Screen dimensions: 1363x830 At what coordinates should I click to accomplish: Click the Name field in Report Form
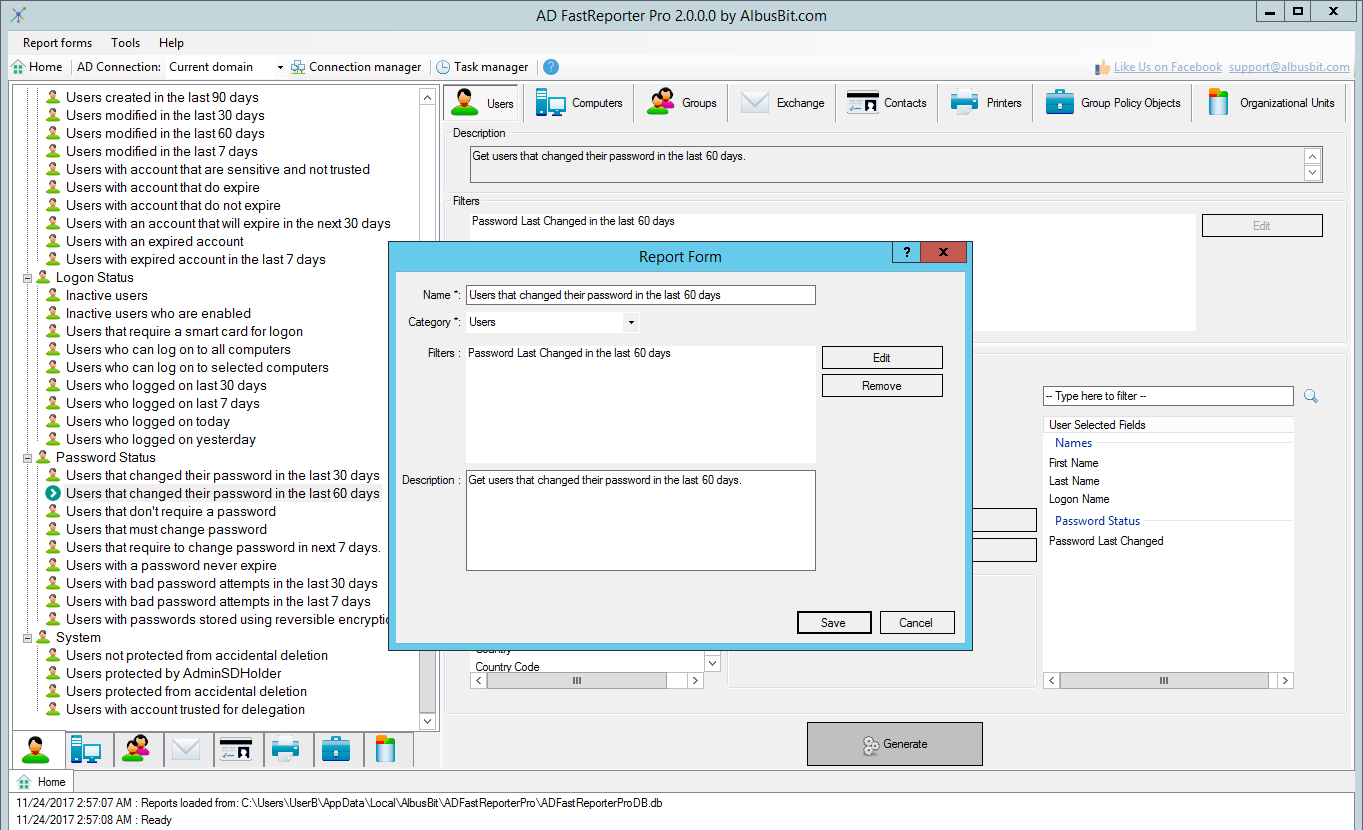641,295
